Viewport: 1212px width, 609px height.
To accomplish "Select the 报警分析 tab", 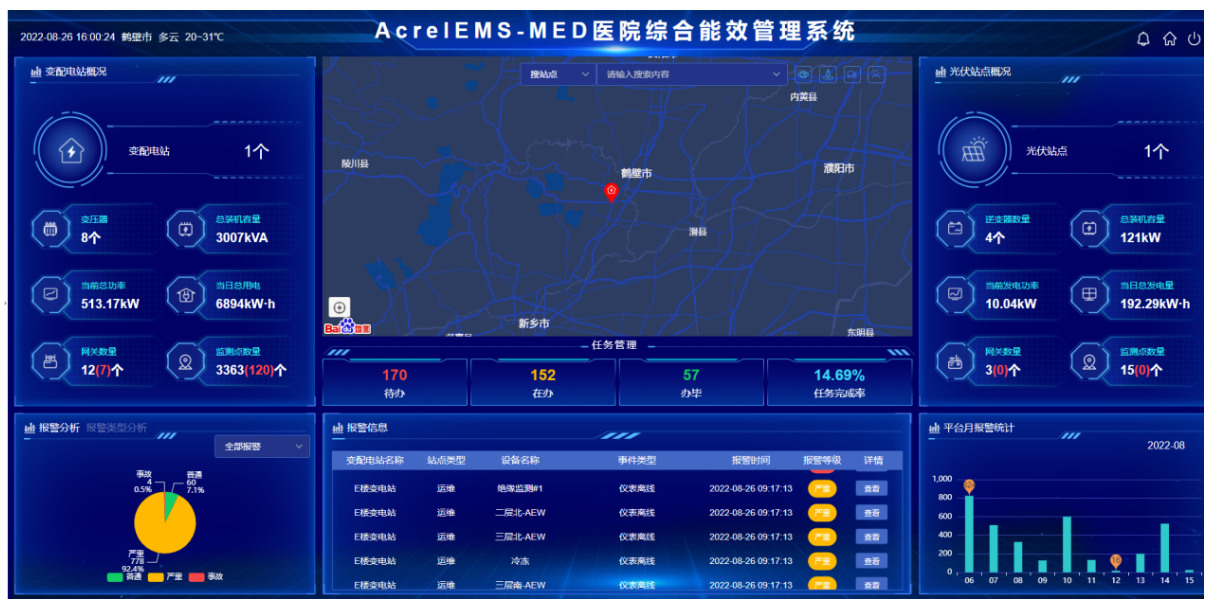I will 59,428.
